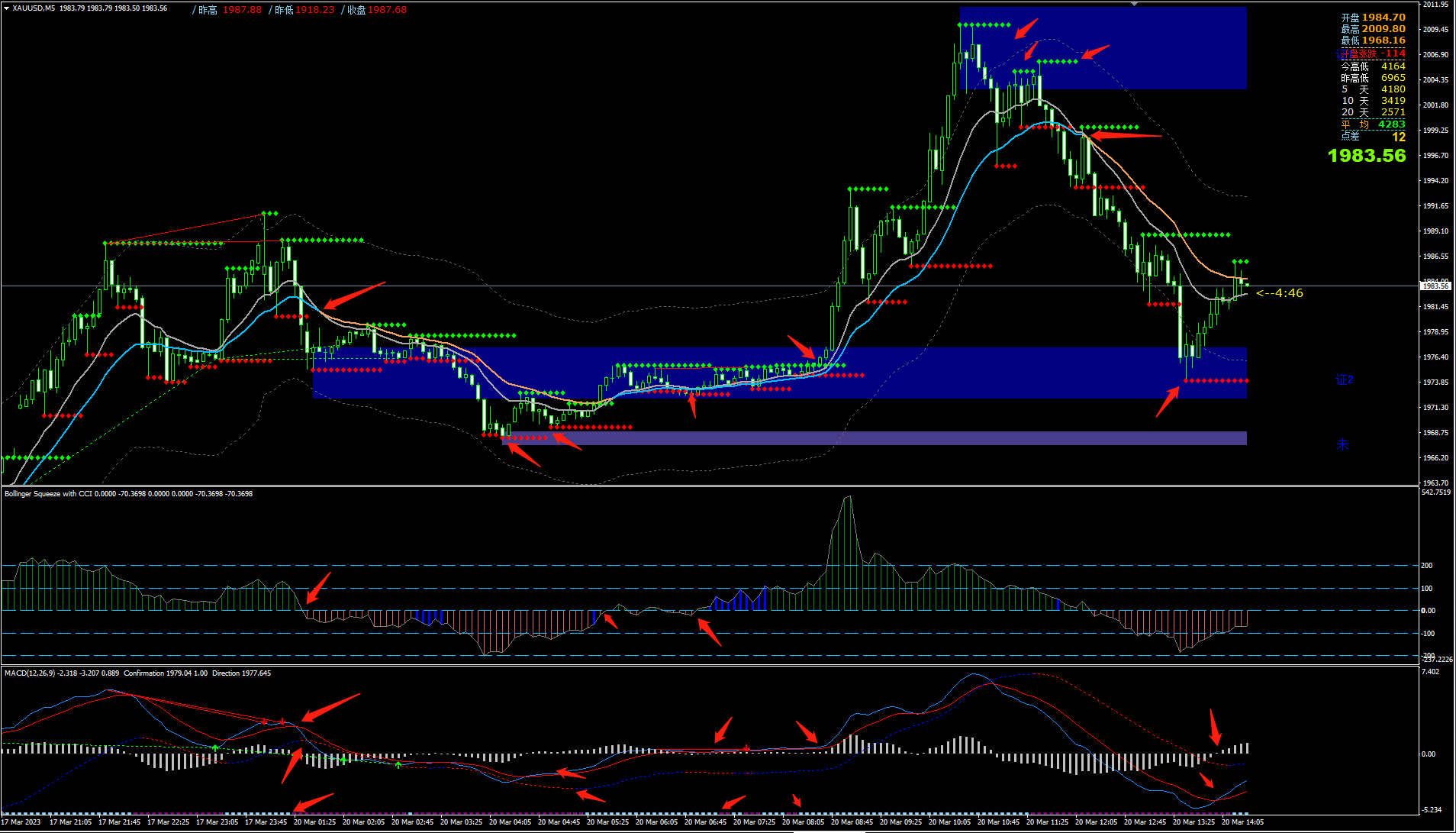Click the candle countdown timer <--4:46

pos(1280,293)
